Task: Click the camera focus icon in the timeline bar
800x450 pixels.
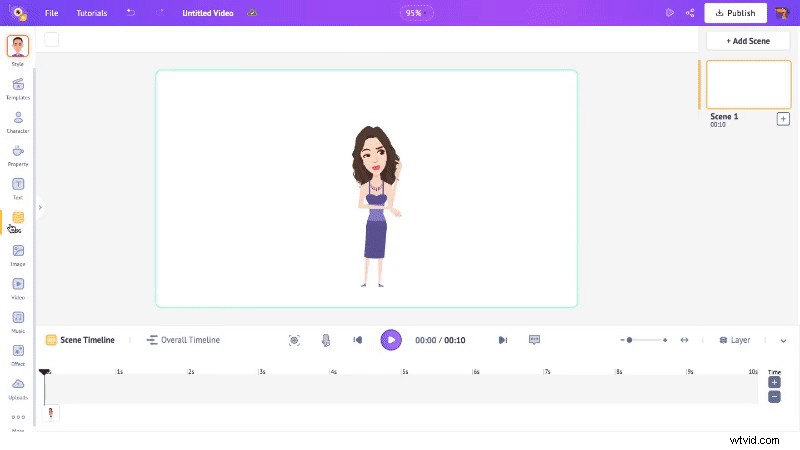Action: point(294,340)
